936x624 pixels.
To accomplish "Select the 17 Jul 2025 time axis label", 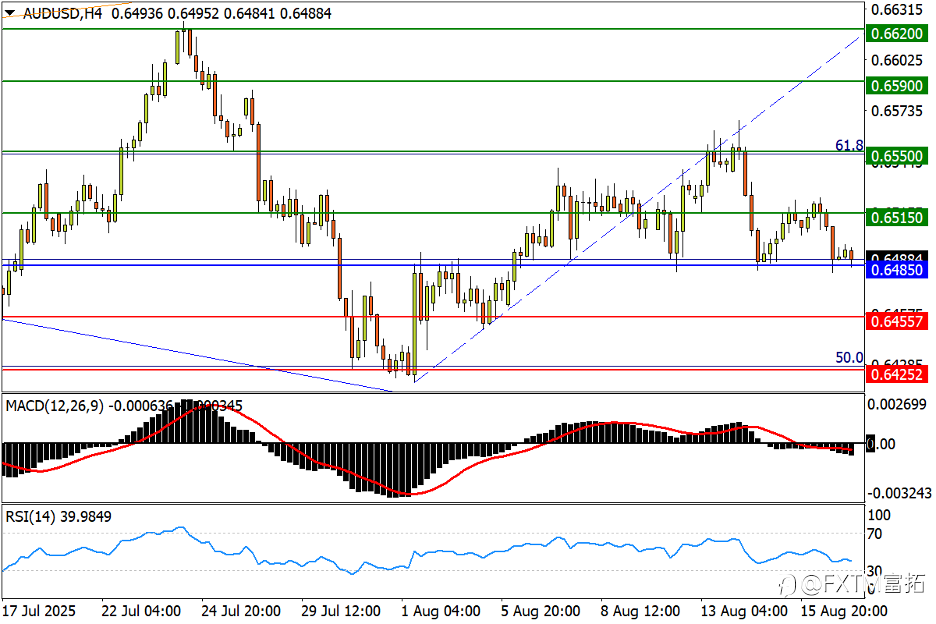I will [39, 611].
